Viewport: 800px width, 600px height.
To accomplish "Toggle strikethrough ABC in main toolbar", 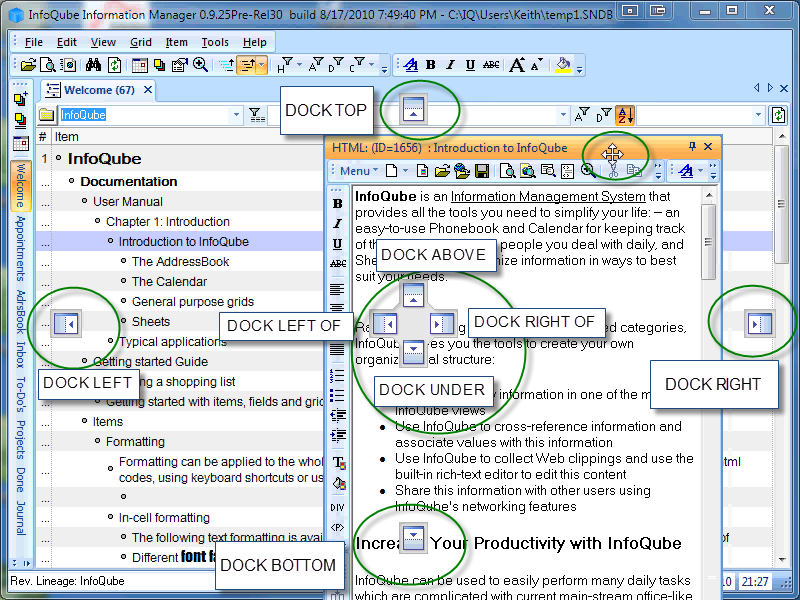I will (491, 65).
